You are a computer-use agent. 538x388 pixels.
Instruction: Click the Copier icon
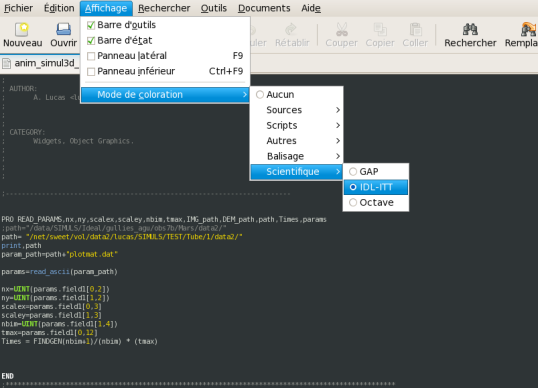[380, 30]
